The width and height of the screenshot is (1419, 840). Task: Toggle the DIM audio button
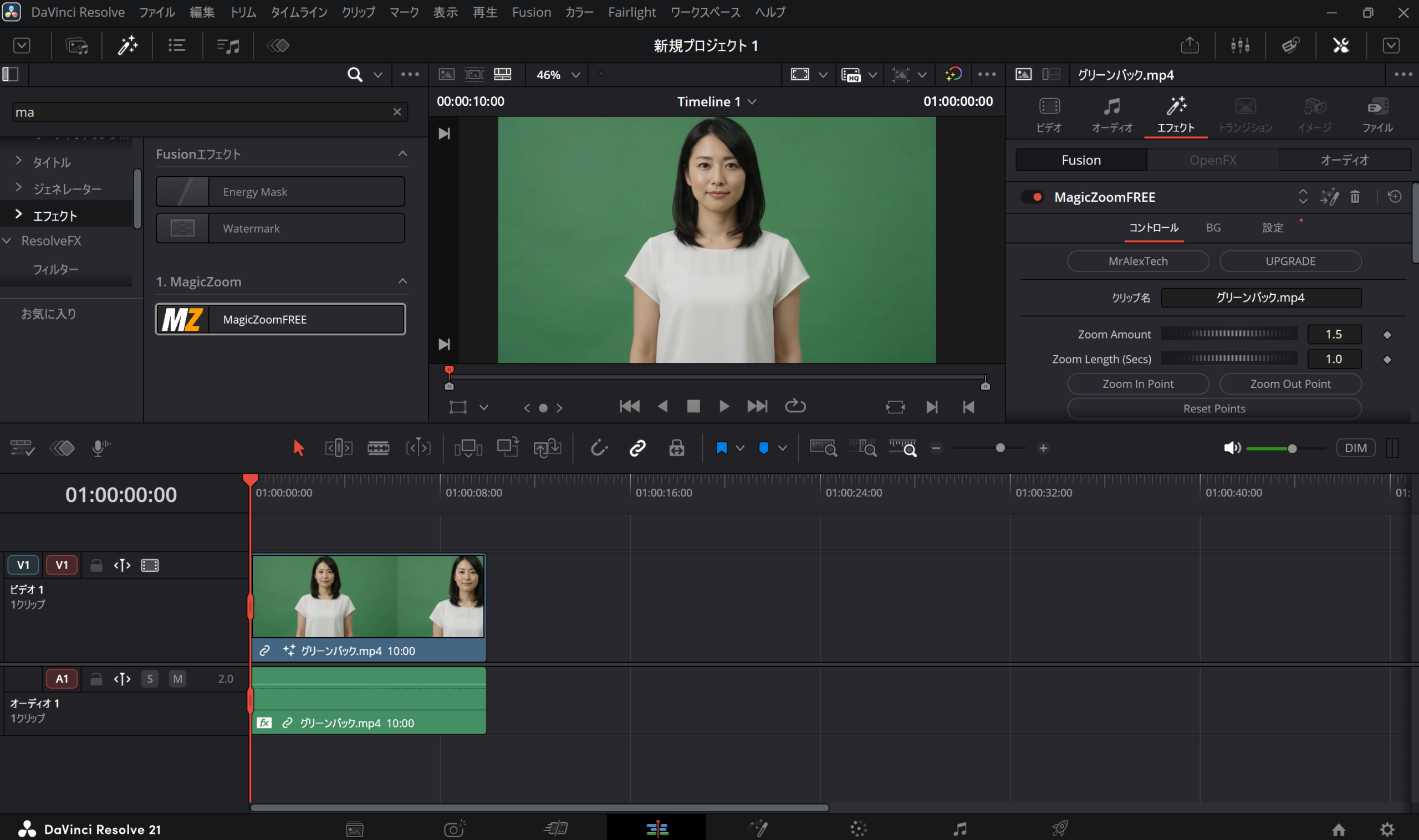(x=1356, y=448)
